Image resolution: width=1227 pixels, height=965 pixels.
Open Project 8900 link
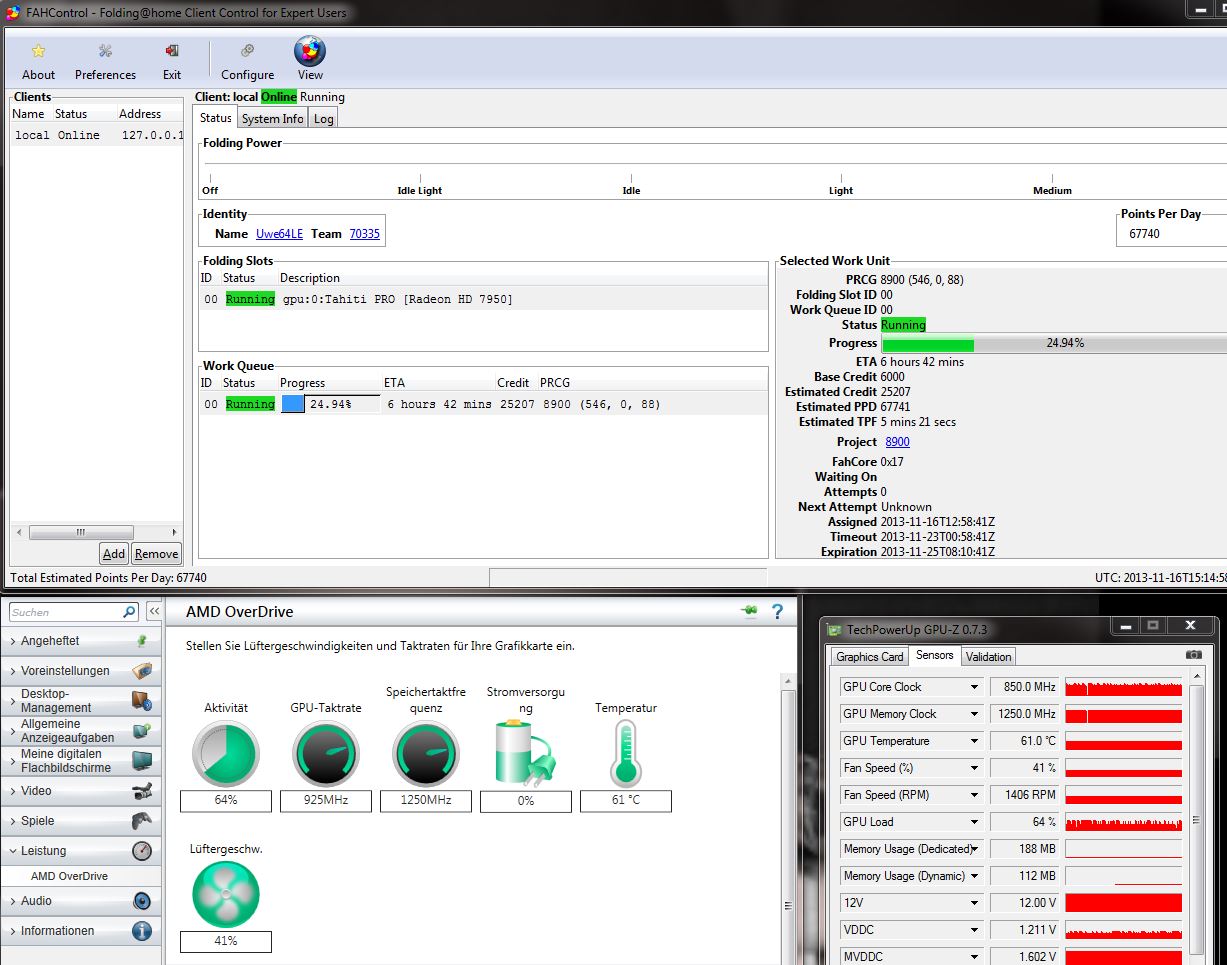click(897, 442)
